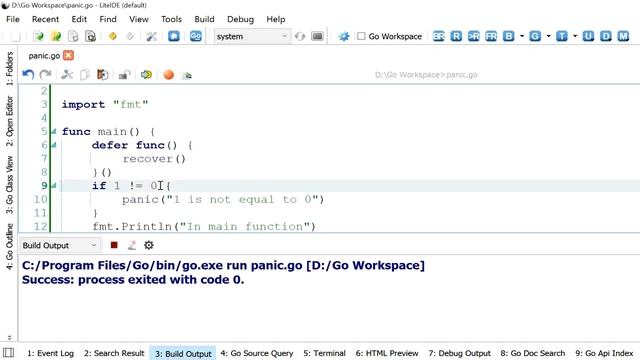The image size is (640, 360).
Task: Click the Save file icon
Action: pos(73,36)
